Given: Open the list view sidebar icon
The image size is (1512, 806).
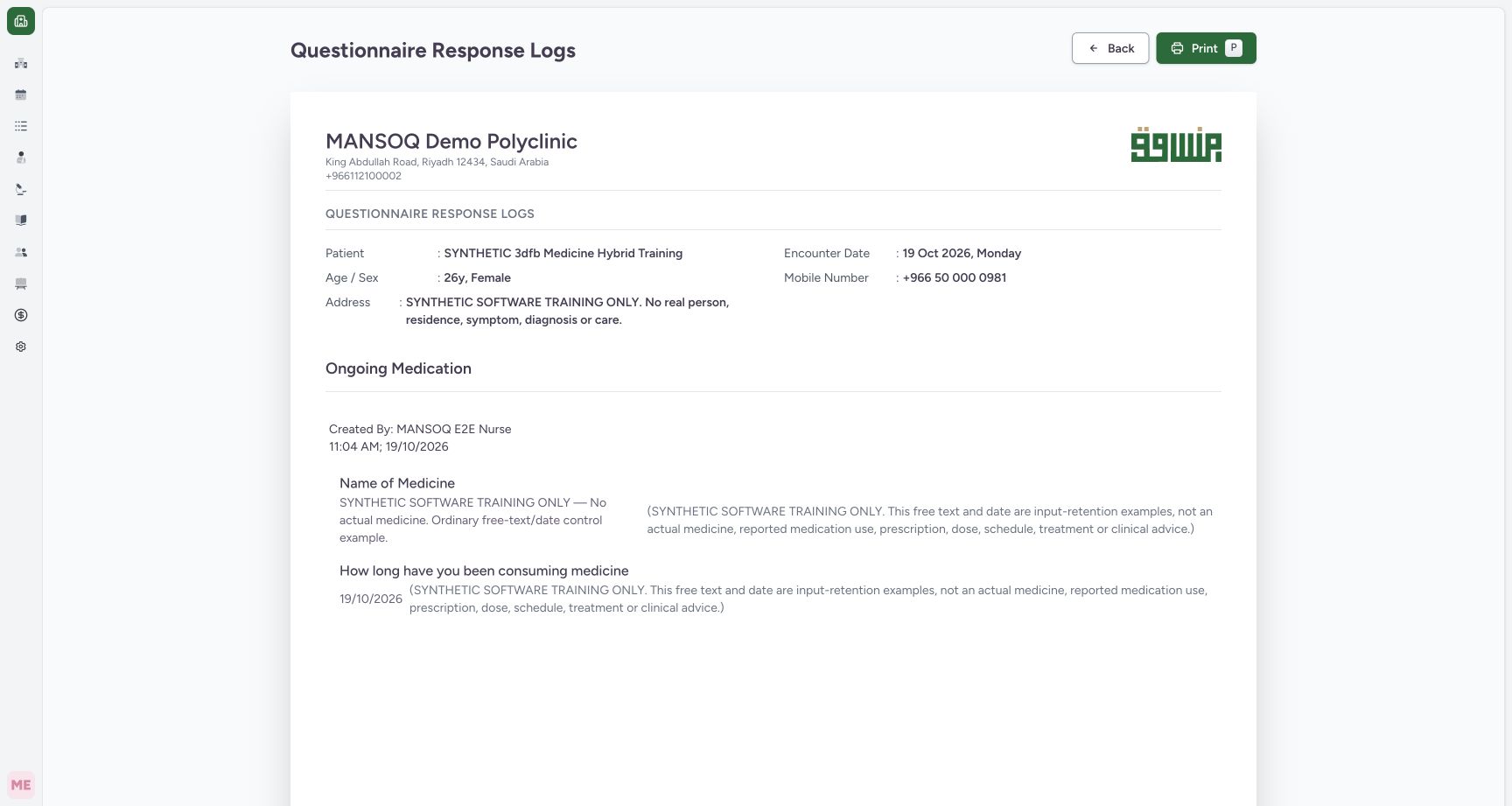Looking at the screenshot, I should click(x=21, y=126).
